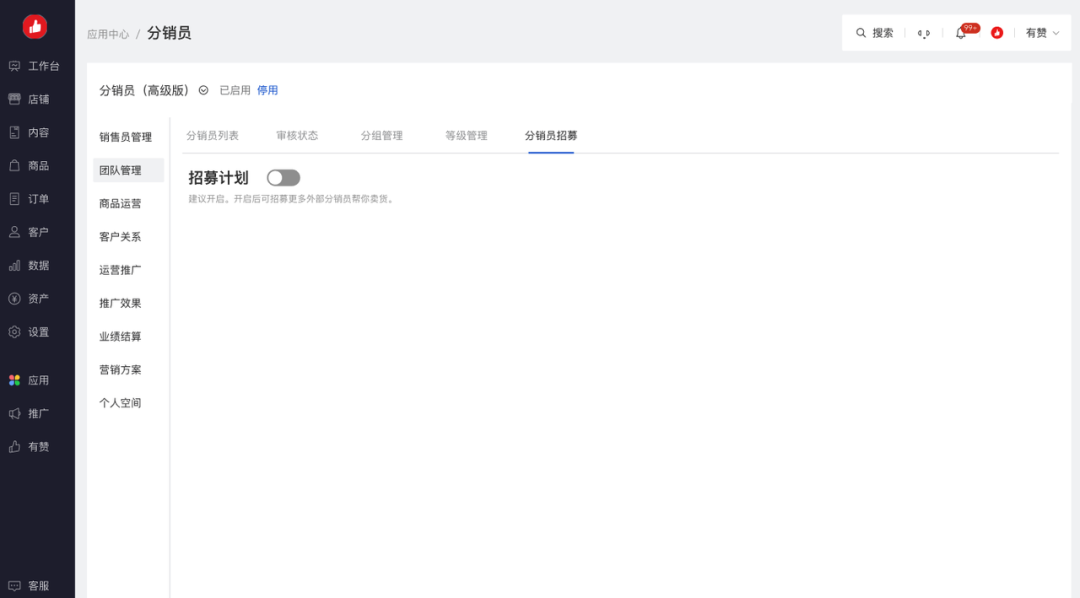This screenshot has height=598, width=1080.
Task: View orders via the 订单 sidebar icon
Action: pyautogui.click(x=37, y=198)
